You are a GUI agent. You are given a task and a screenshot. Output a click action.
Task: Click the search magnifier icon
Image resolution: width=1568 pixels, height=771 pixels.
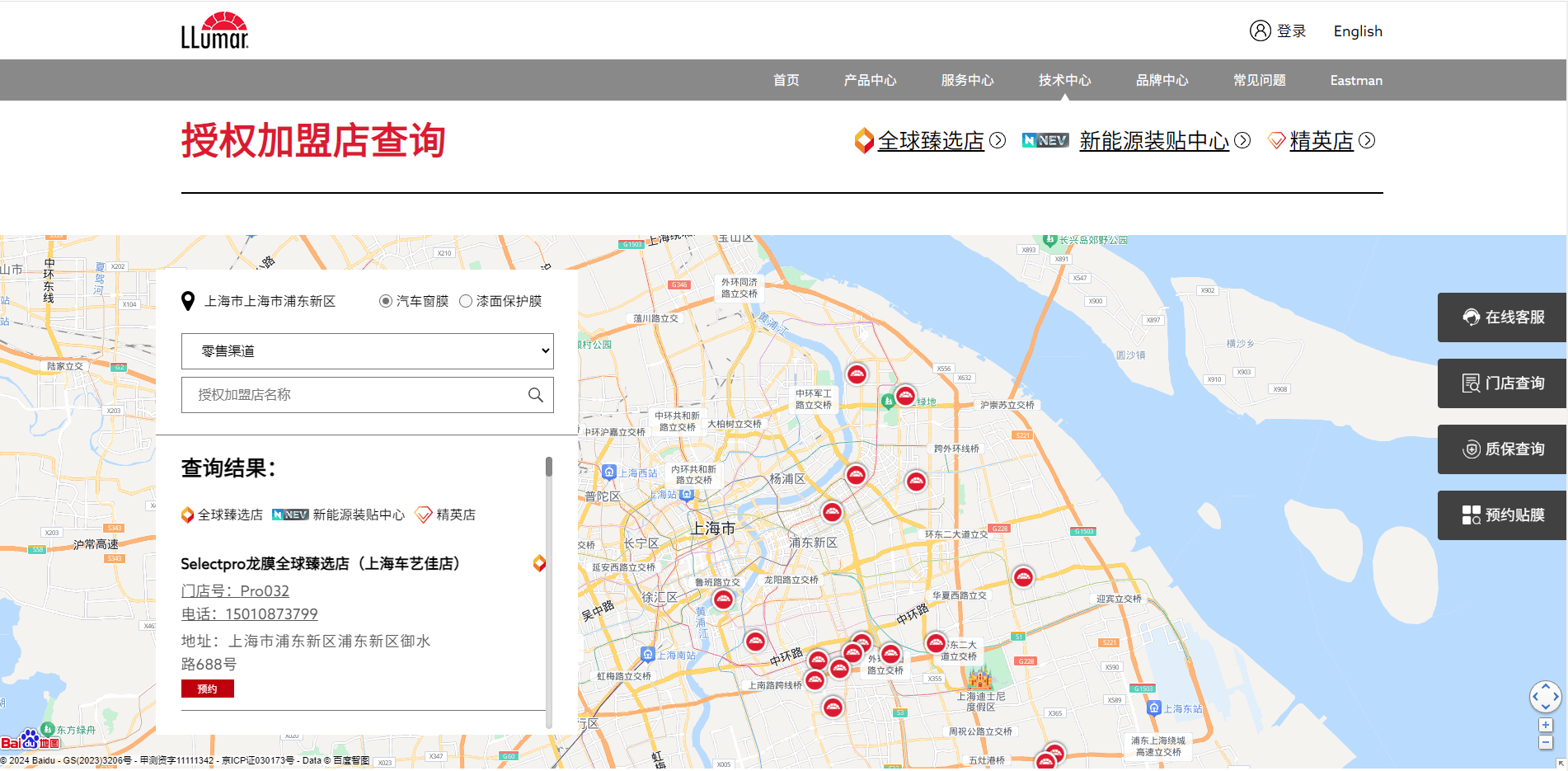coord(536,395)
